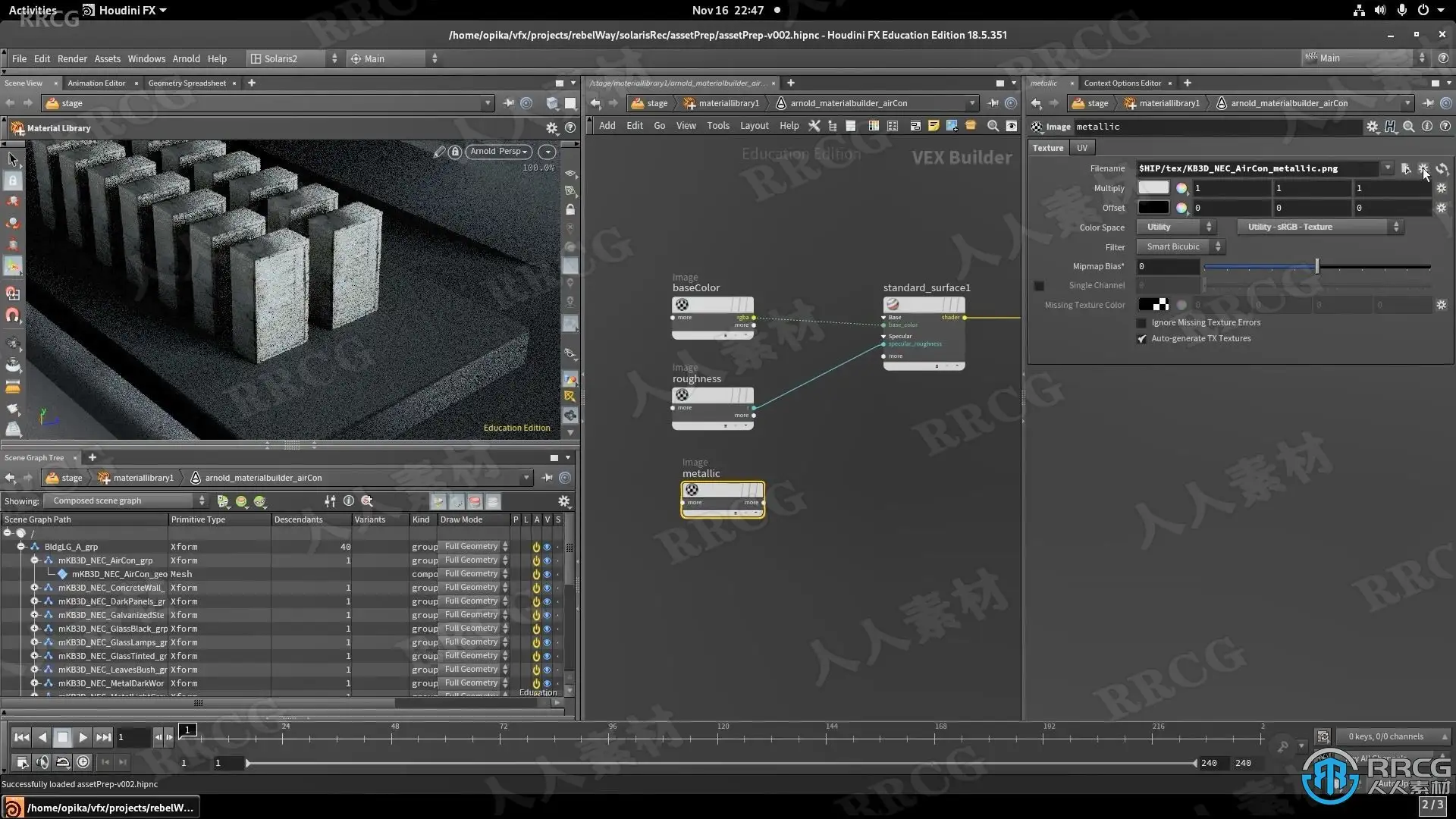1456x819 pixels.
Task: Switch to the UV tab
Action: coord(1081,148)
